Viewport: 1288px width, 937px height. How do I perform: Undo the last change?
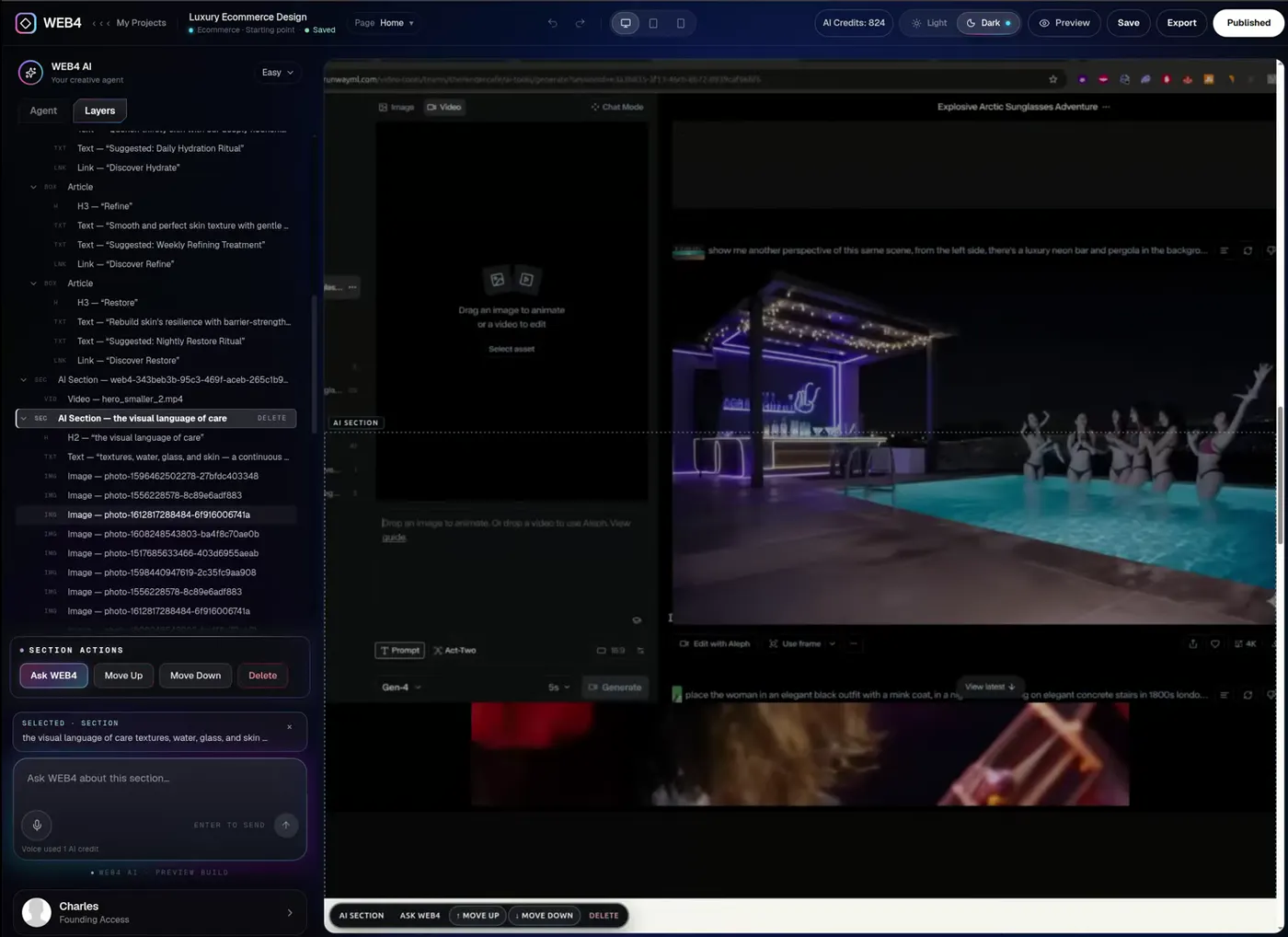point(552,23)
